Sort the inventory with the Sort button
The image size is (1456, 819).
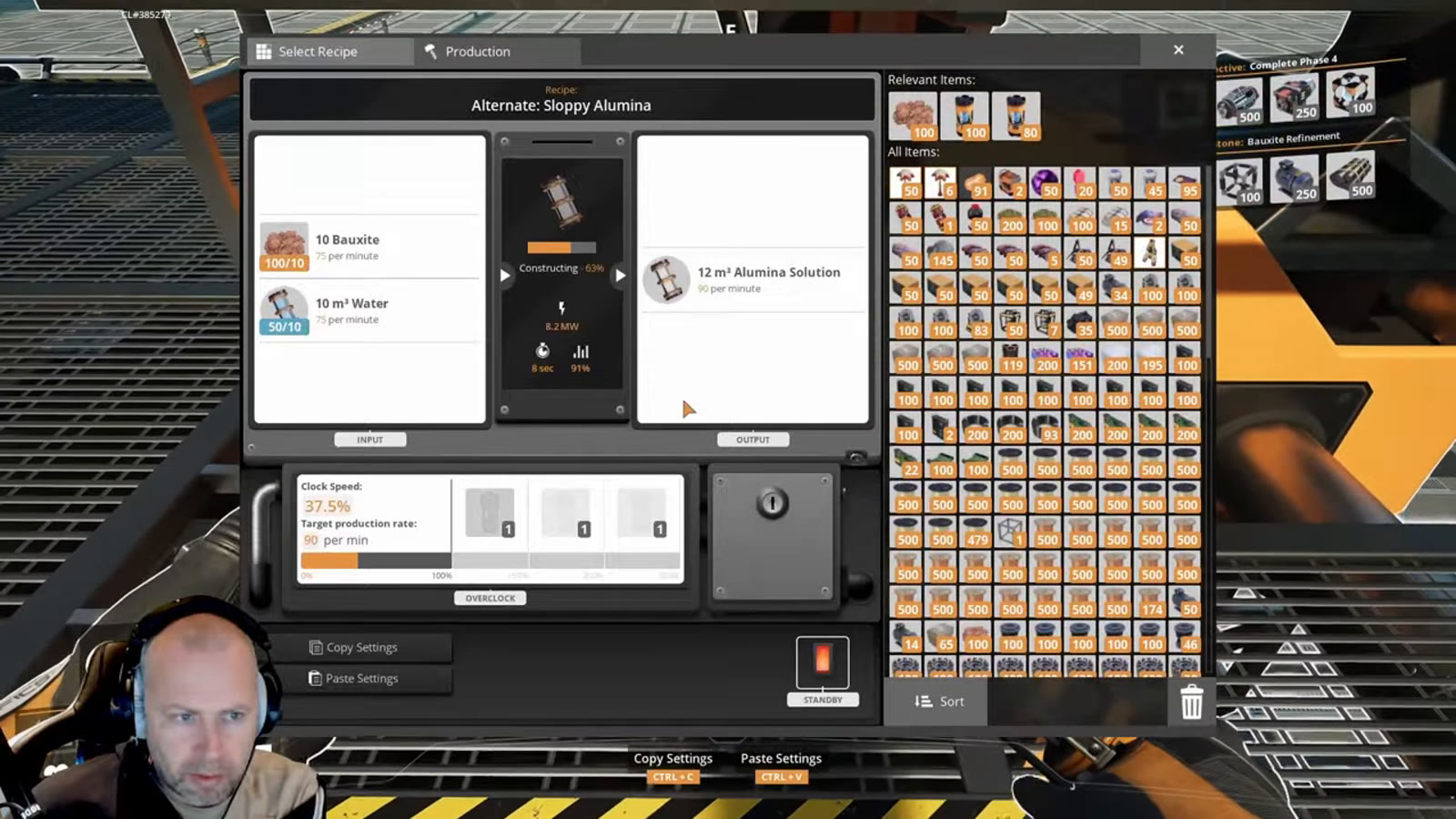coord(937,701)
